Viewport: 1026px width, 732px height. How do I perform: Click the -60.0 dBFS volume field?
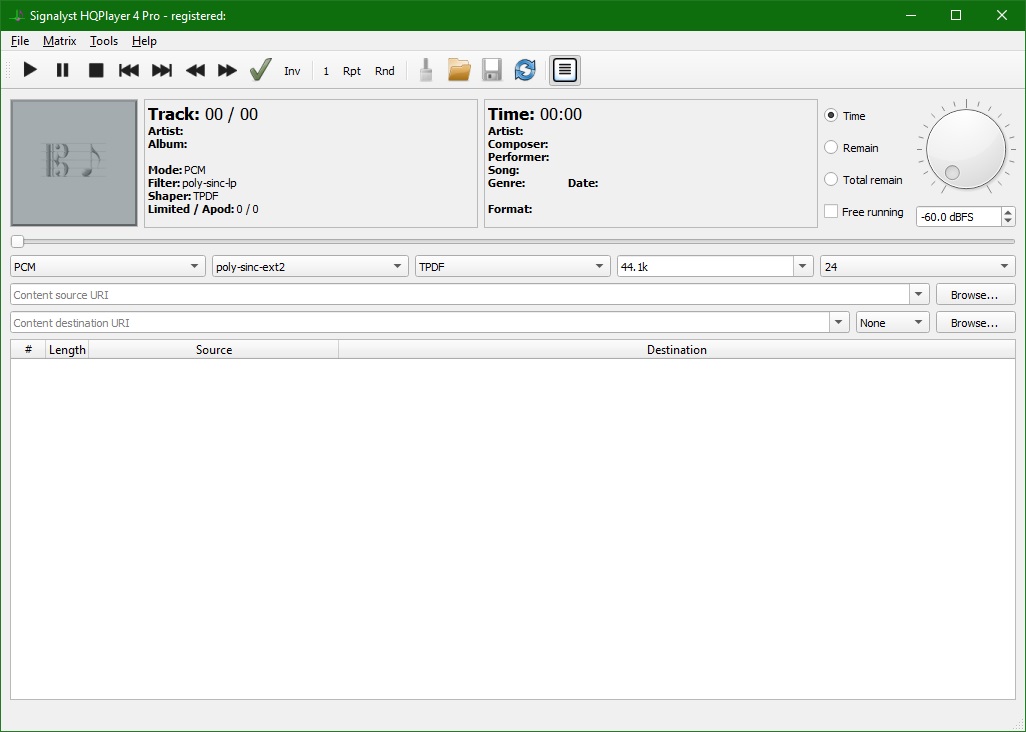(959, 217)
